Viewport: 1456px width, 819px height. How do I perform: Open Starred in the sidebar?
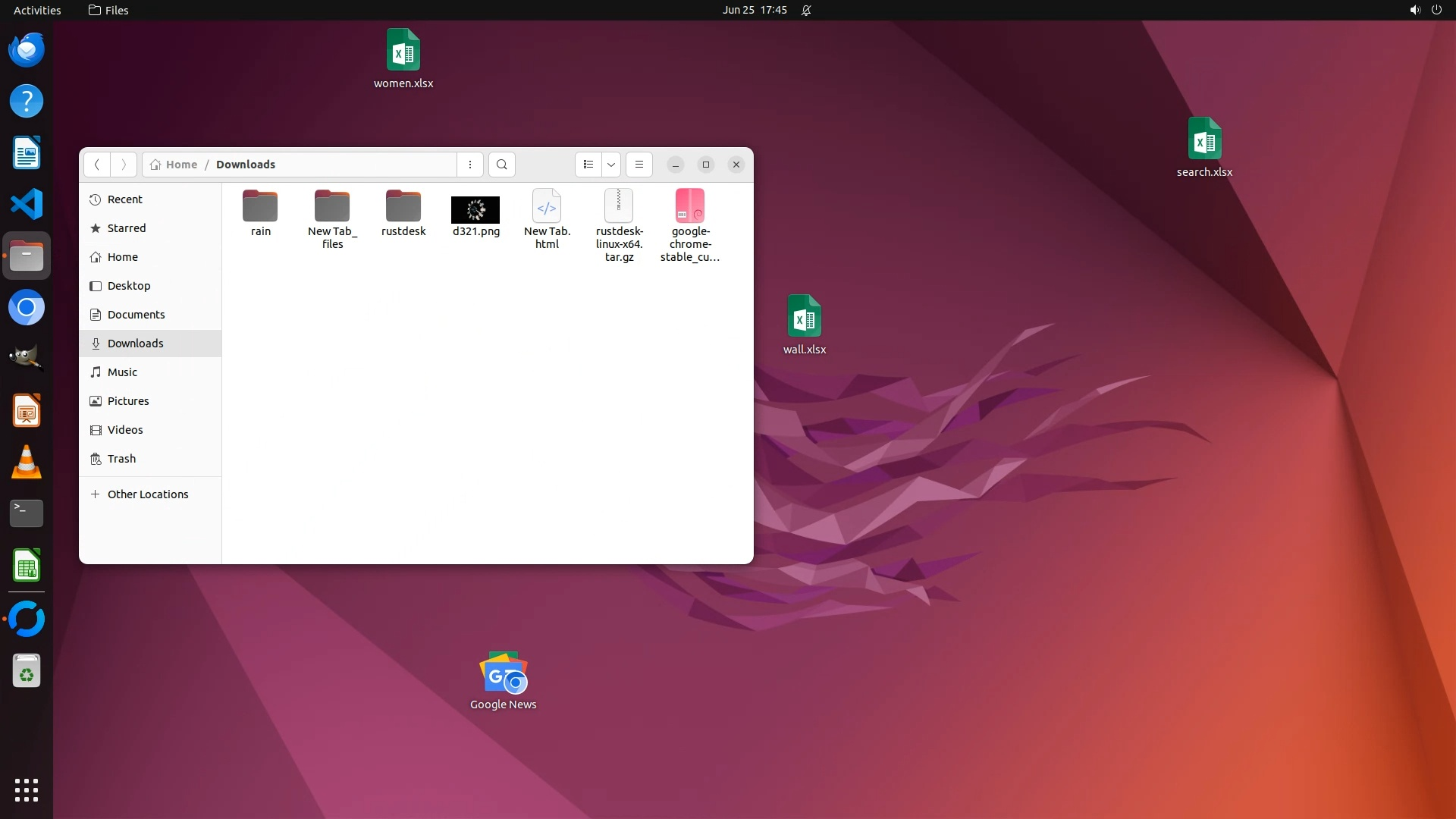coord(127,228)
